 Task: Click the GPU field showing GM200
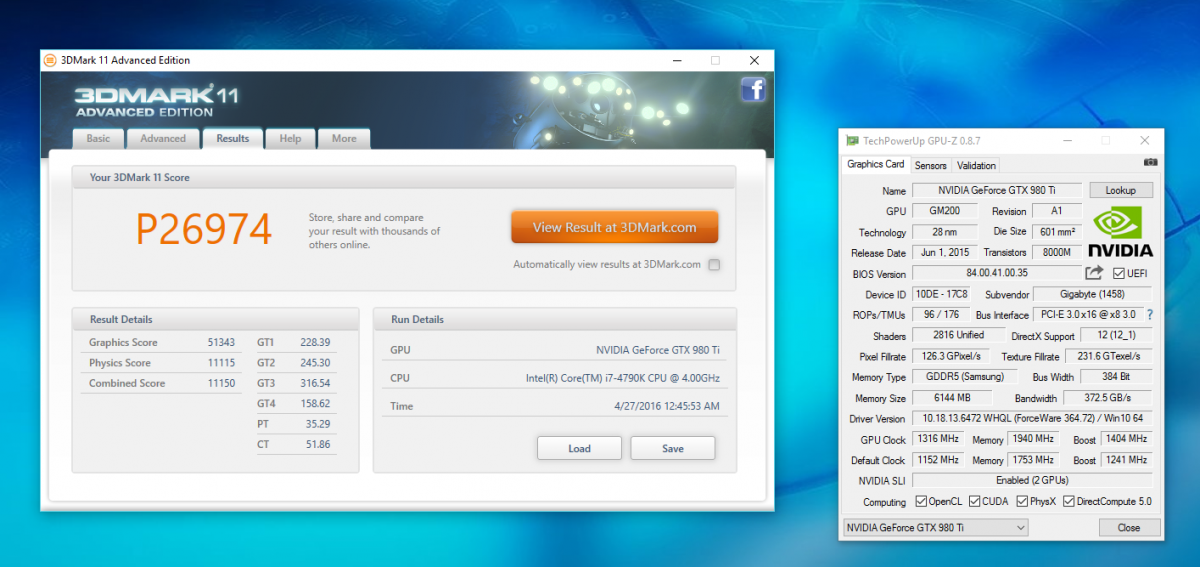point(945,211)
